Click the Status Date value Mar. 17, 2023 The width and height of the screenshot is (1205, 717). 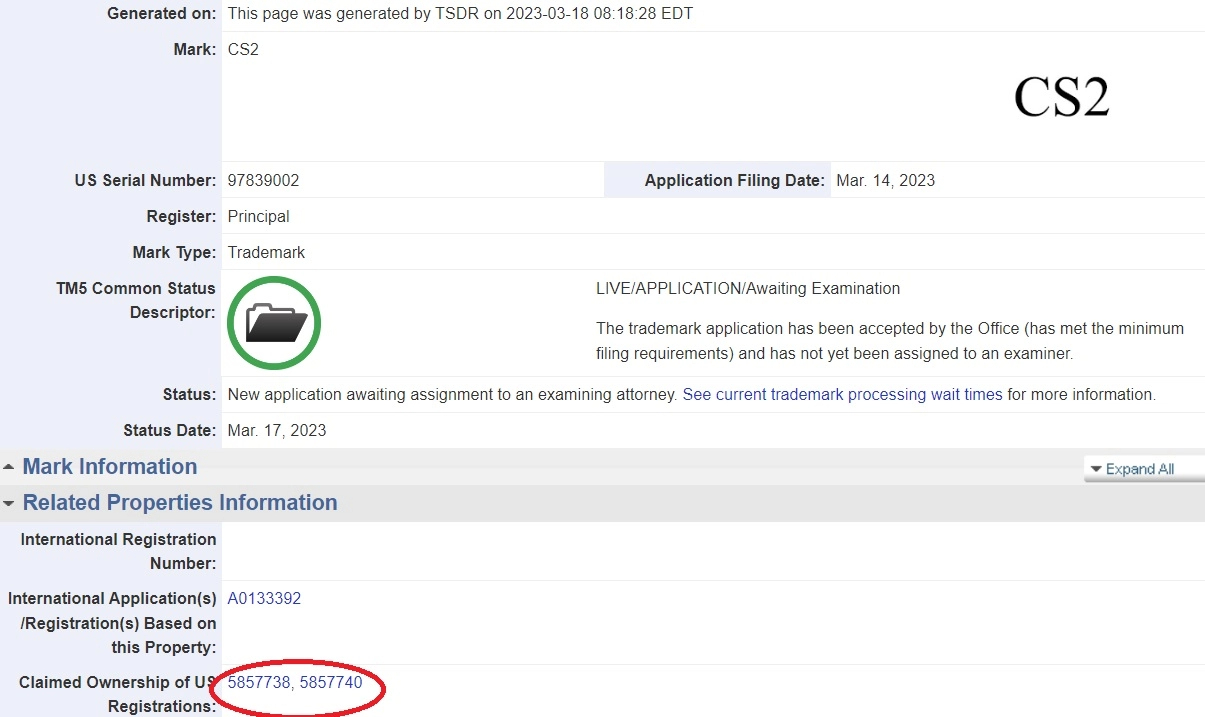click(277, 431)
